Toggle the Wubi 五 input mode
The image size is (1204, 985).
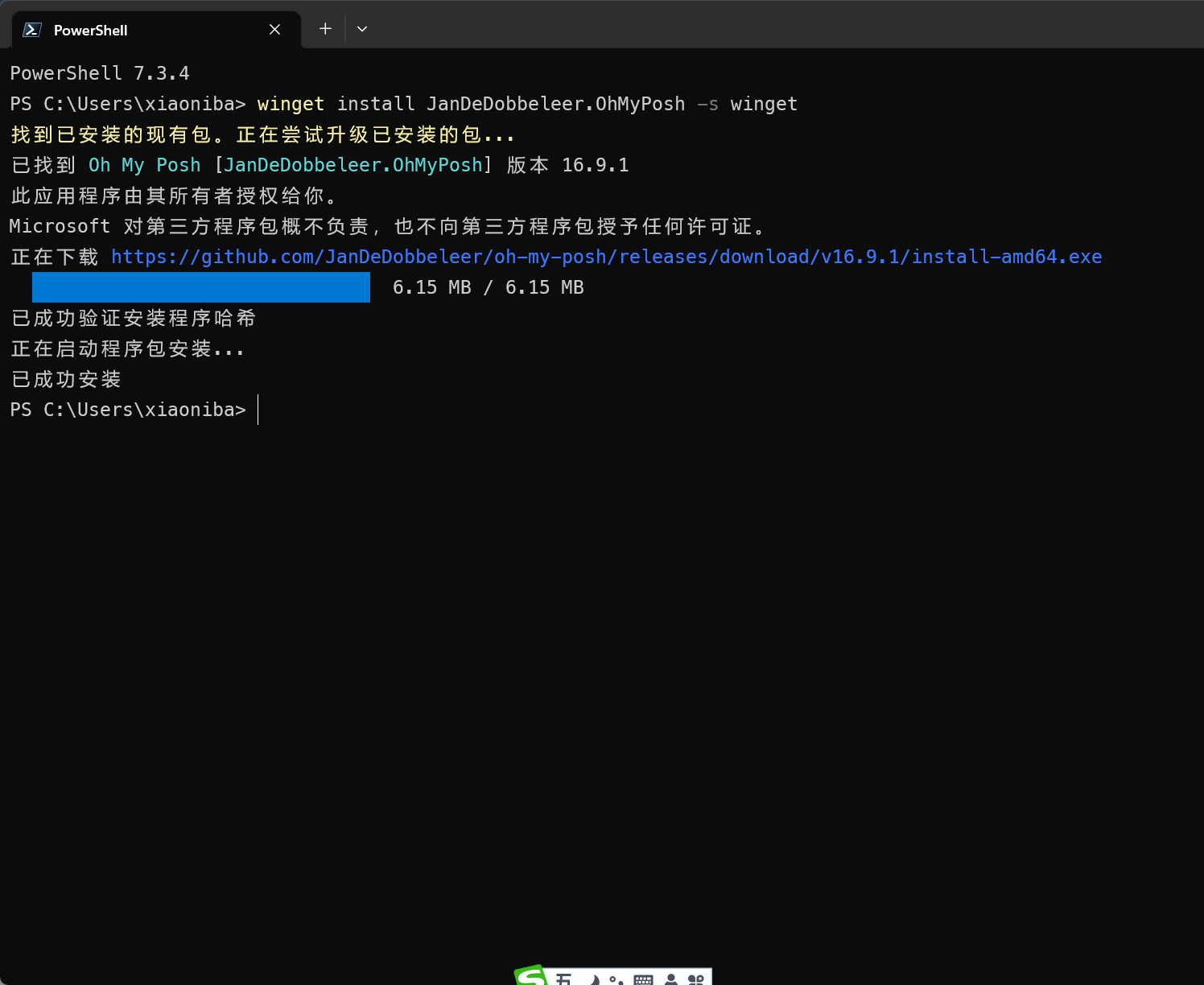(563, 979)
